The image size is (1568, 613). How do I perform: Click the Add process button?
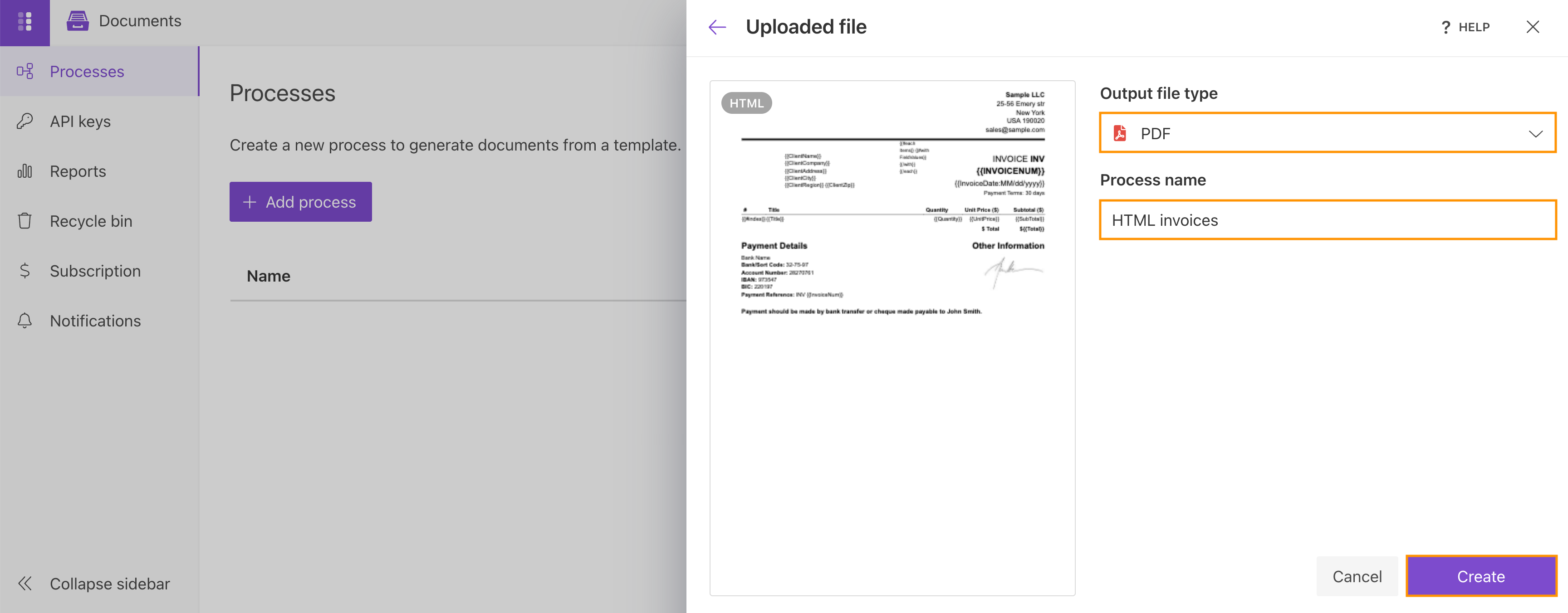pyautogui.click(x=301, y=202)
